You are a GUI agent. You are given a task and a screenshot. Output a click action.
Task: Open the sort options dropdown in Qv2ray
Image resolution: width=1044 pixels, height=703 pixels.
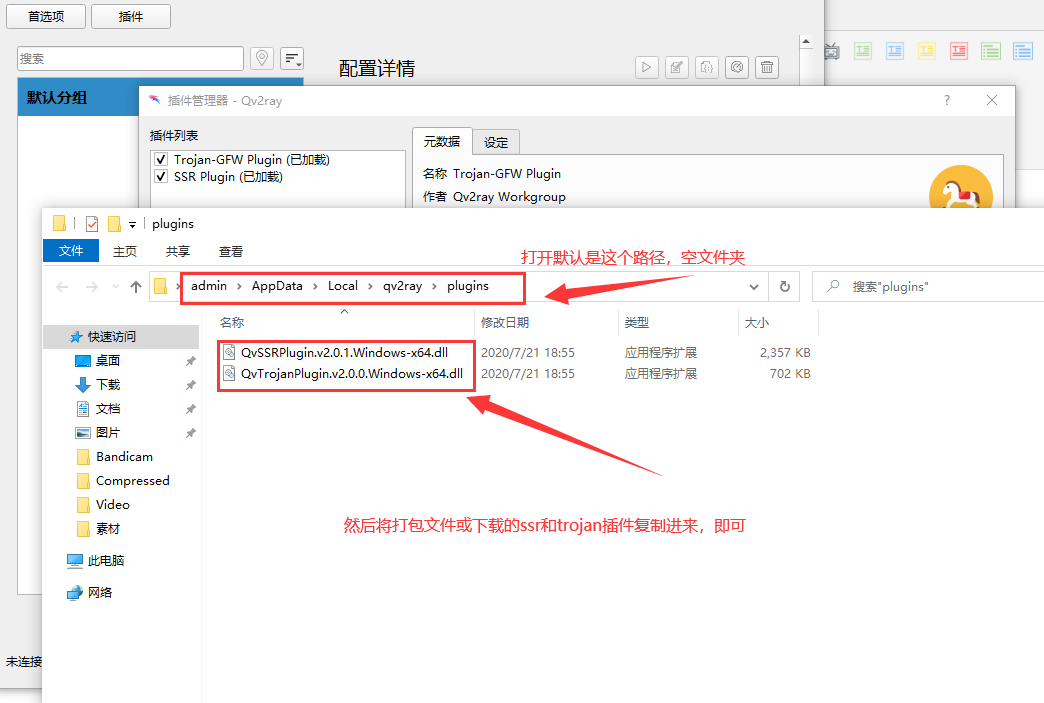292,59
